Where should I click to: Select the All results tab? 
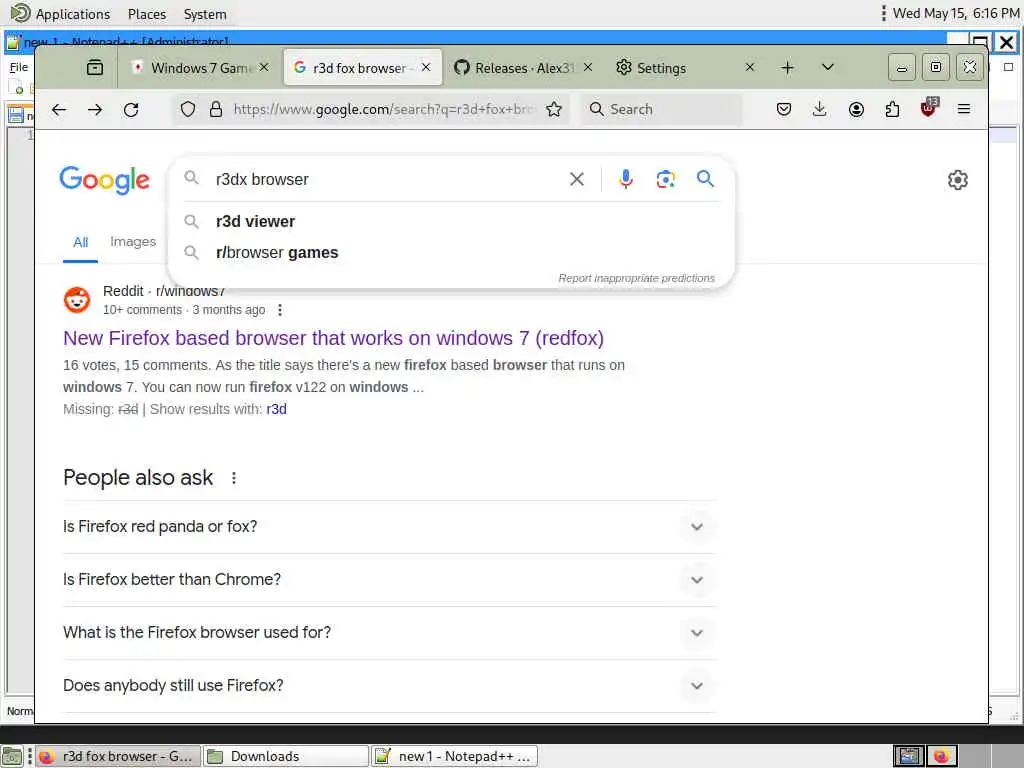point(80,242)
